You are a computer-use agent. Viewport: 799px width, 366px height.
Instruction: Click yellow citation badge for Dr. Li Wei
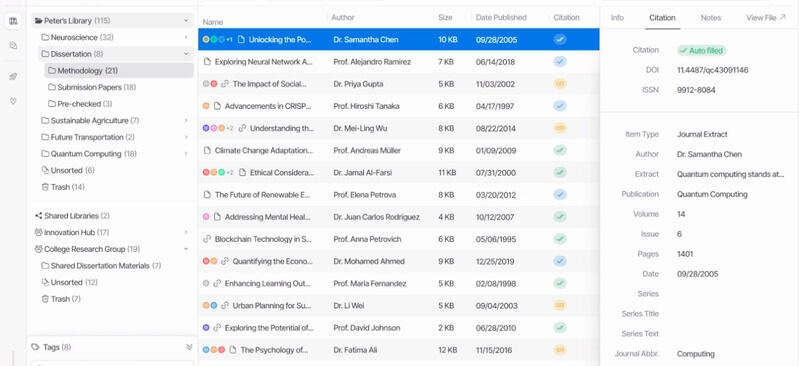pyautogui.click(x=560, y=305)
